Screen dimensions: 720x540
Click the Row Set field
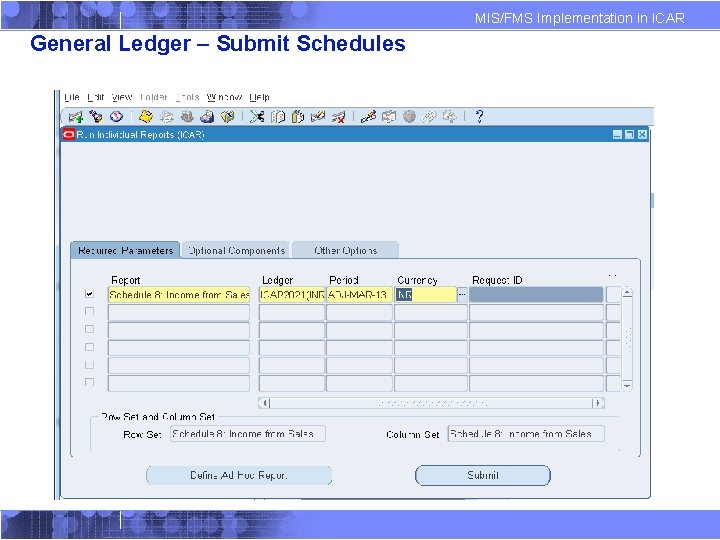[248, 434]
